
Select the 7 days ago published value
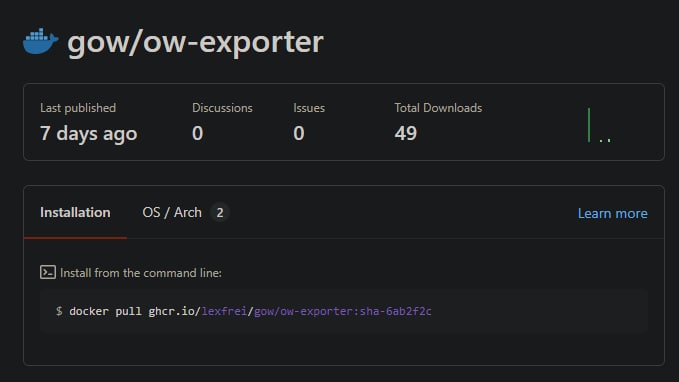point(88,133)
